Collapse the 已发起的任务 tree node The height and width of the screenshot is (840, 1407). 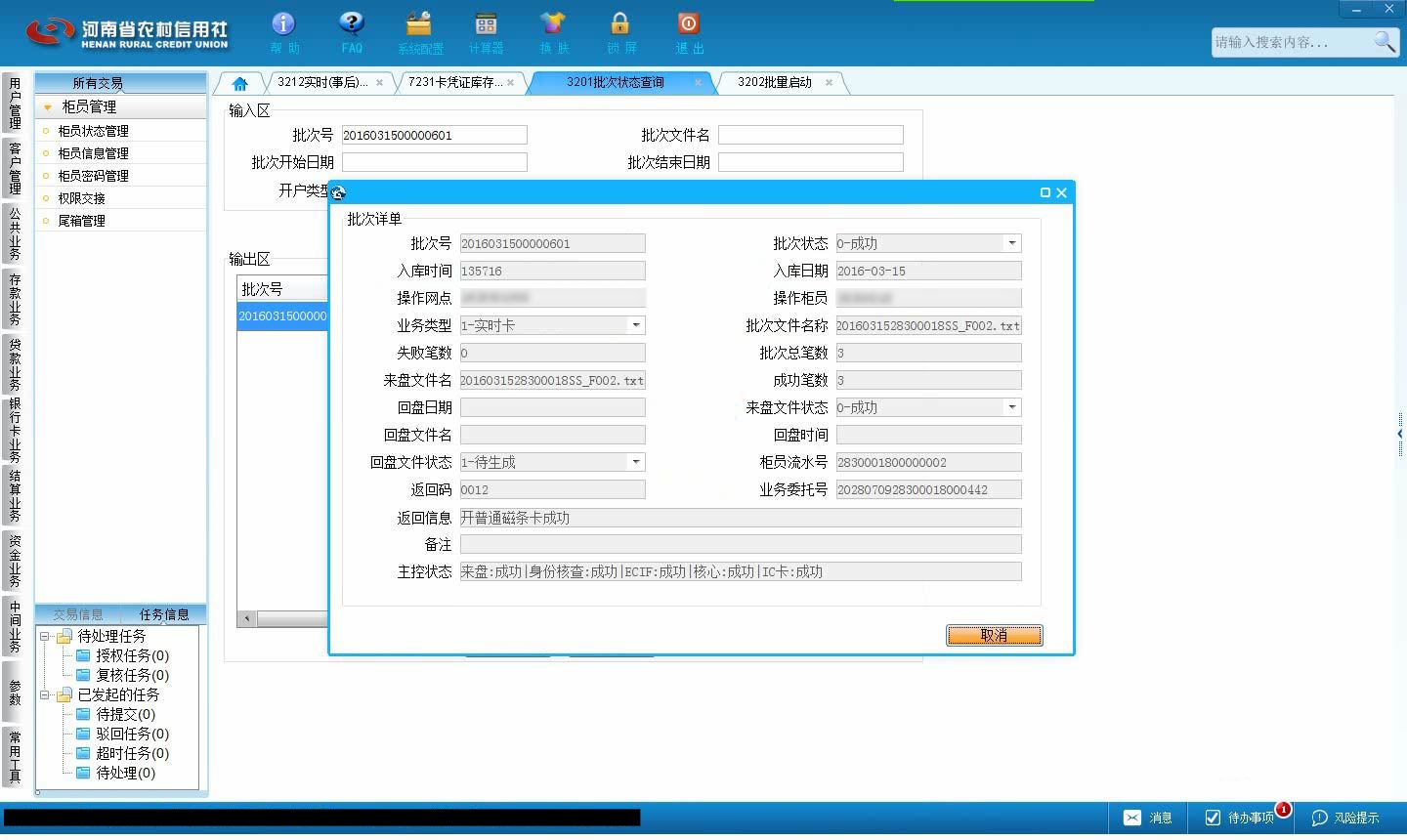pos(44,694)
